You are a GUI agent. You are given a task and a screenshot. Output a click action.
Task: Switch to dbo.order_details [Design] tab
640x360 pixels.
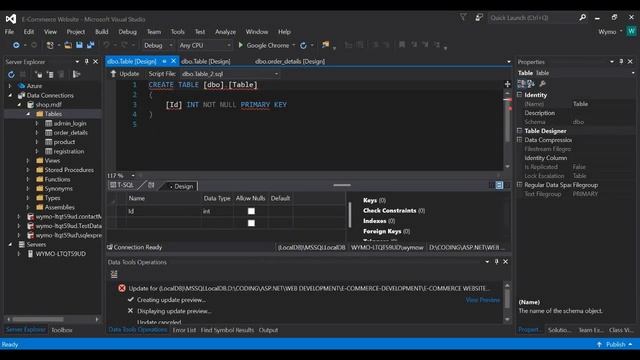pyautogui.click(x=290, y=61)
